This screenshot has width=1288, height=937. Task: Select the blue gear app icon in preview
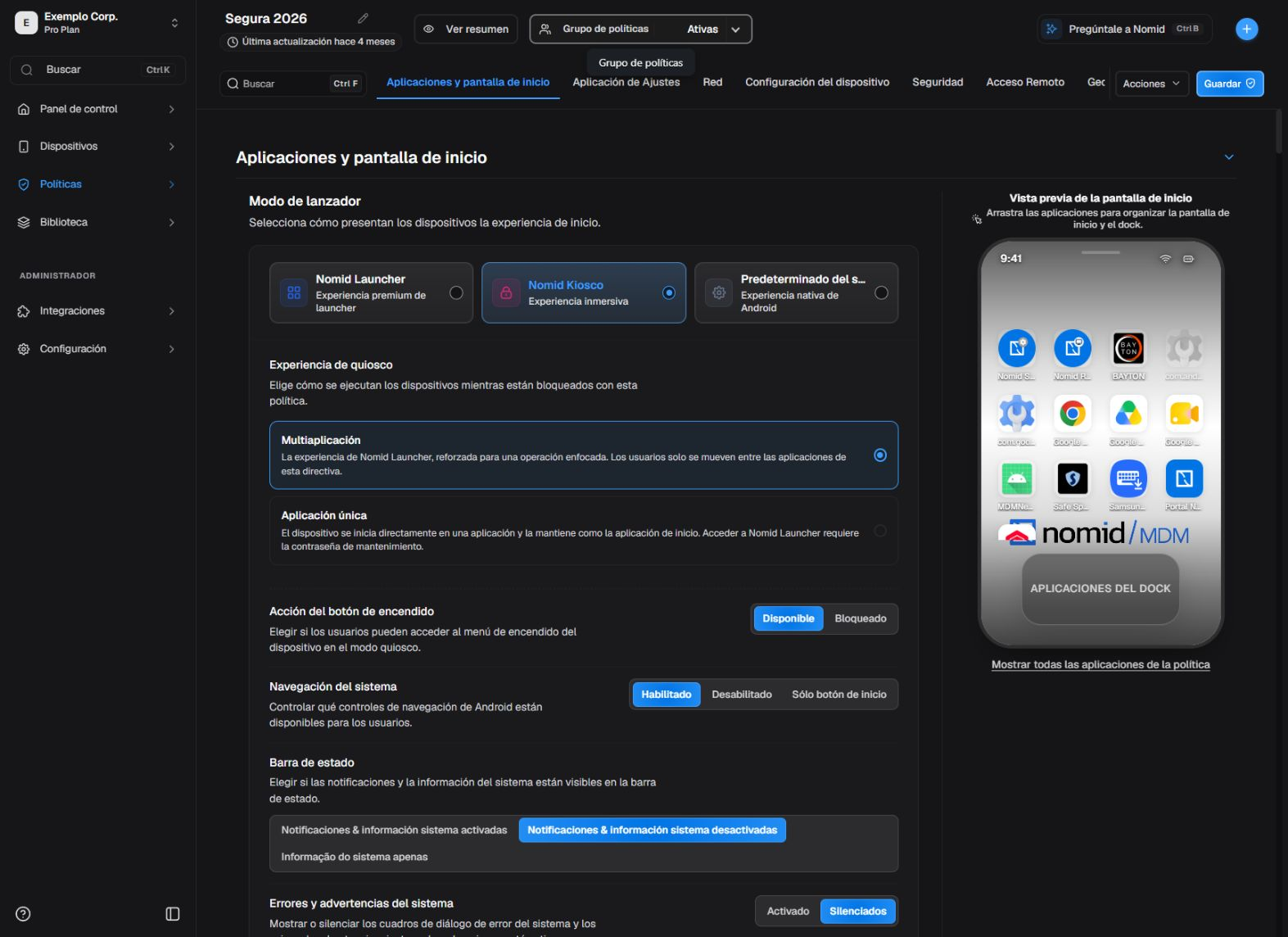point(1016,414)
